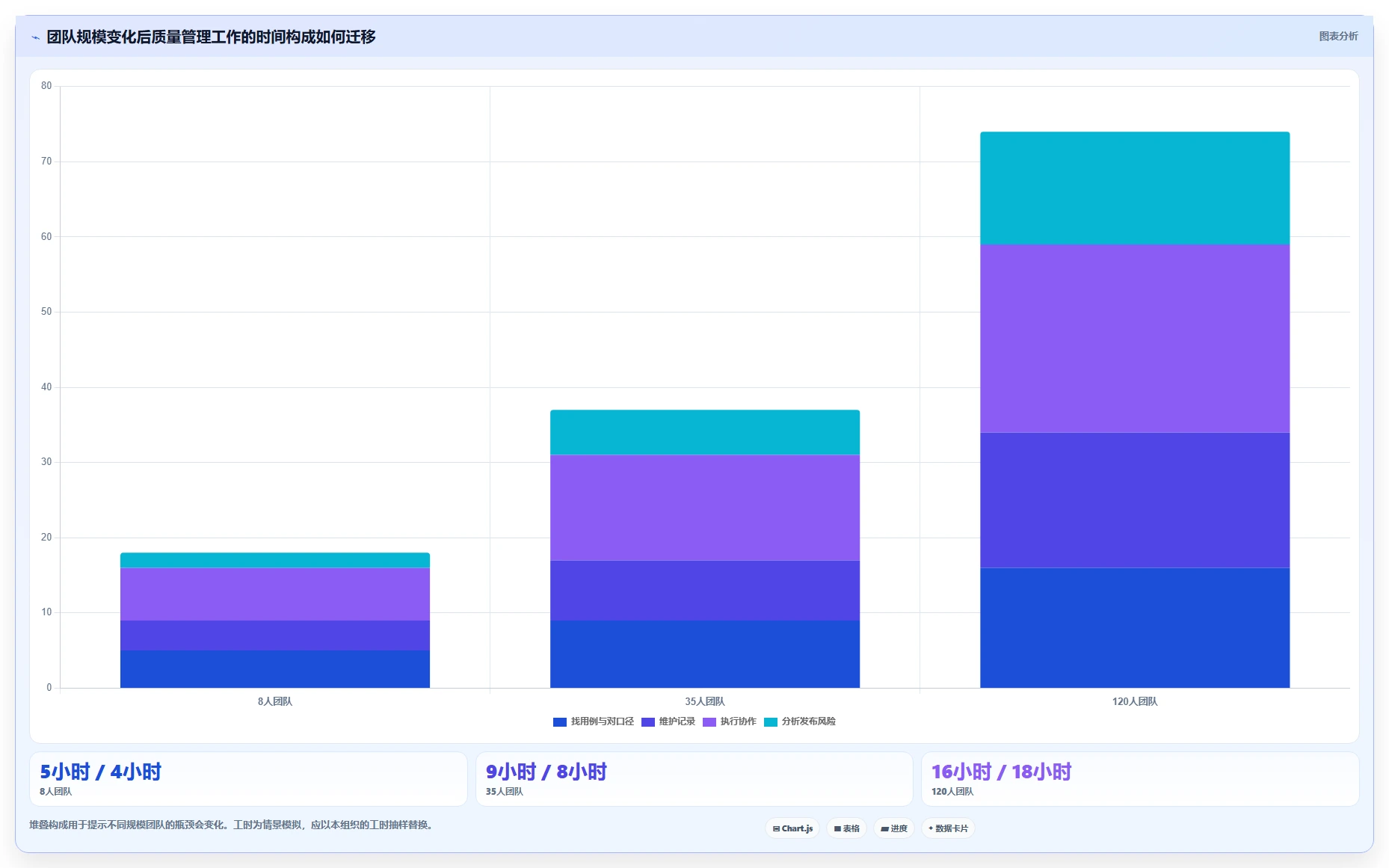Click the footnote text starting 堆叠构成用于提示

232,825
